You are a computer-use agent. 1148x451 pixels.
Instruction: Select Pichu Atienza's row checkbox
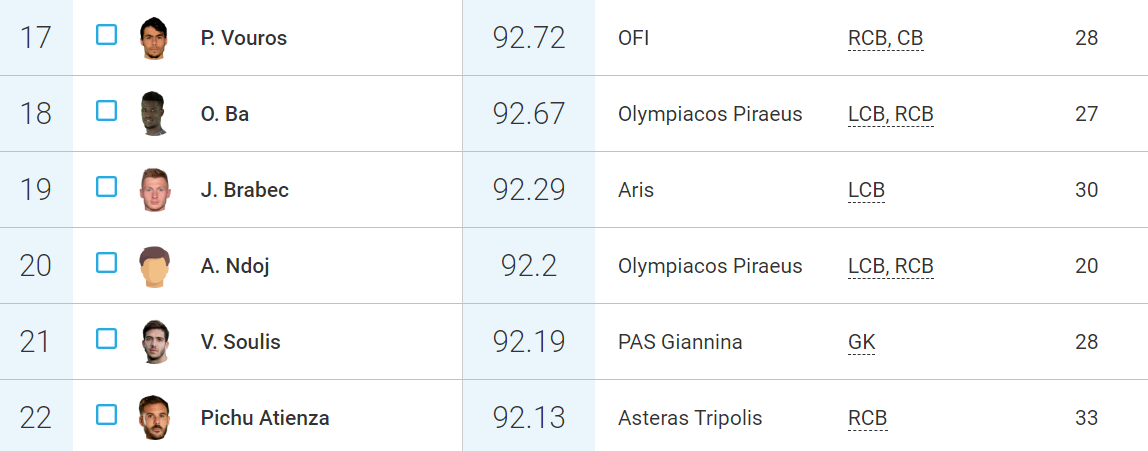click(x=107, y=415)
